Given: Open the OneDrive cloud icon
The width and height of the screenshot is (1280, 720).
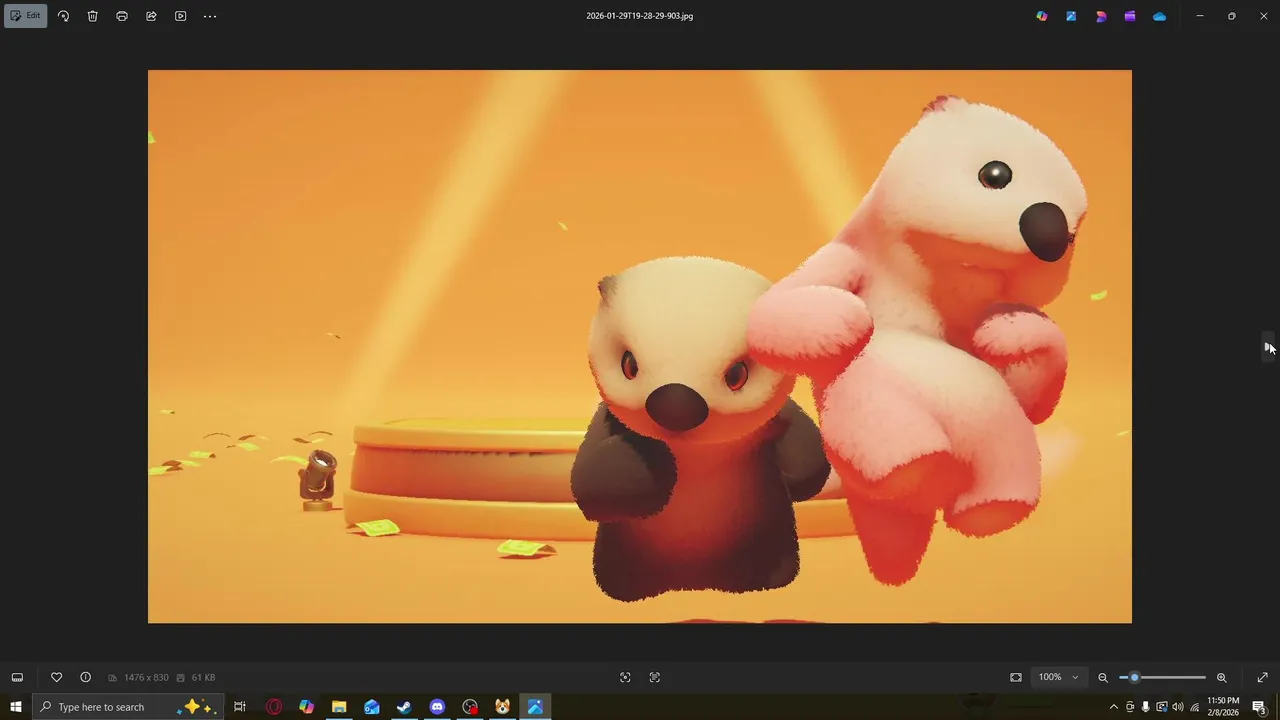Looking at the screenshot, I should point(1159,16).
